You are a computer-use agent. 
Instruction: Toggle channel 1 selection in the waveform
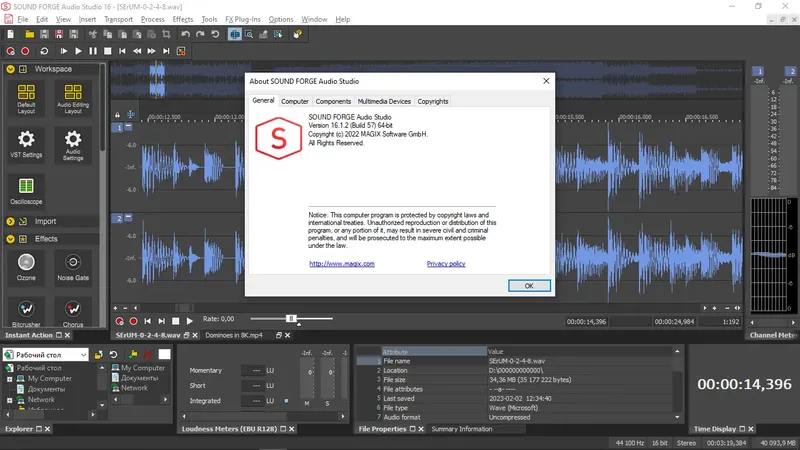point(117,128)
